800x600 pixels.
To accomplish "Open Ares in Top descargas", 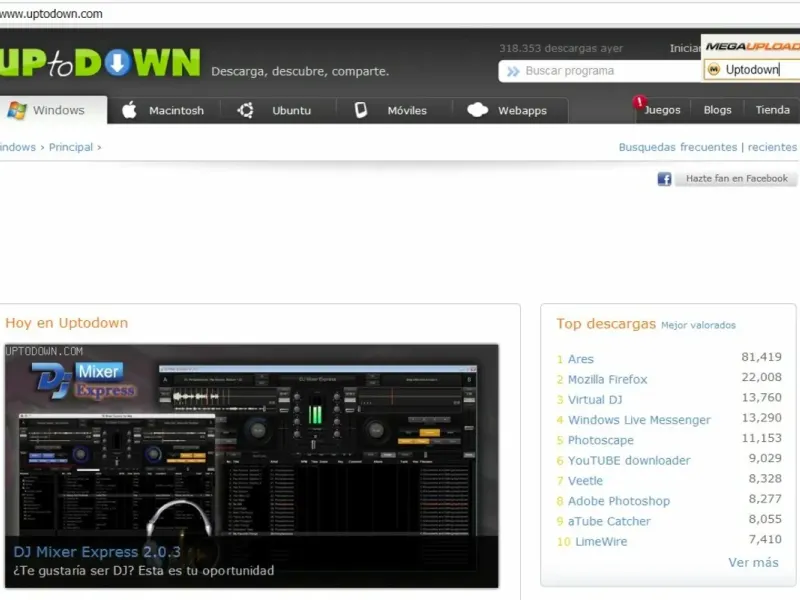I will [x=581, y=359].
